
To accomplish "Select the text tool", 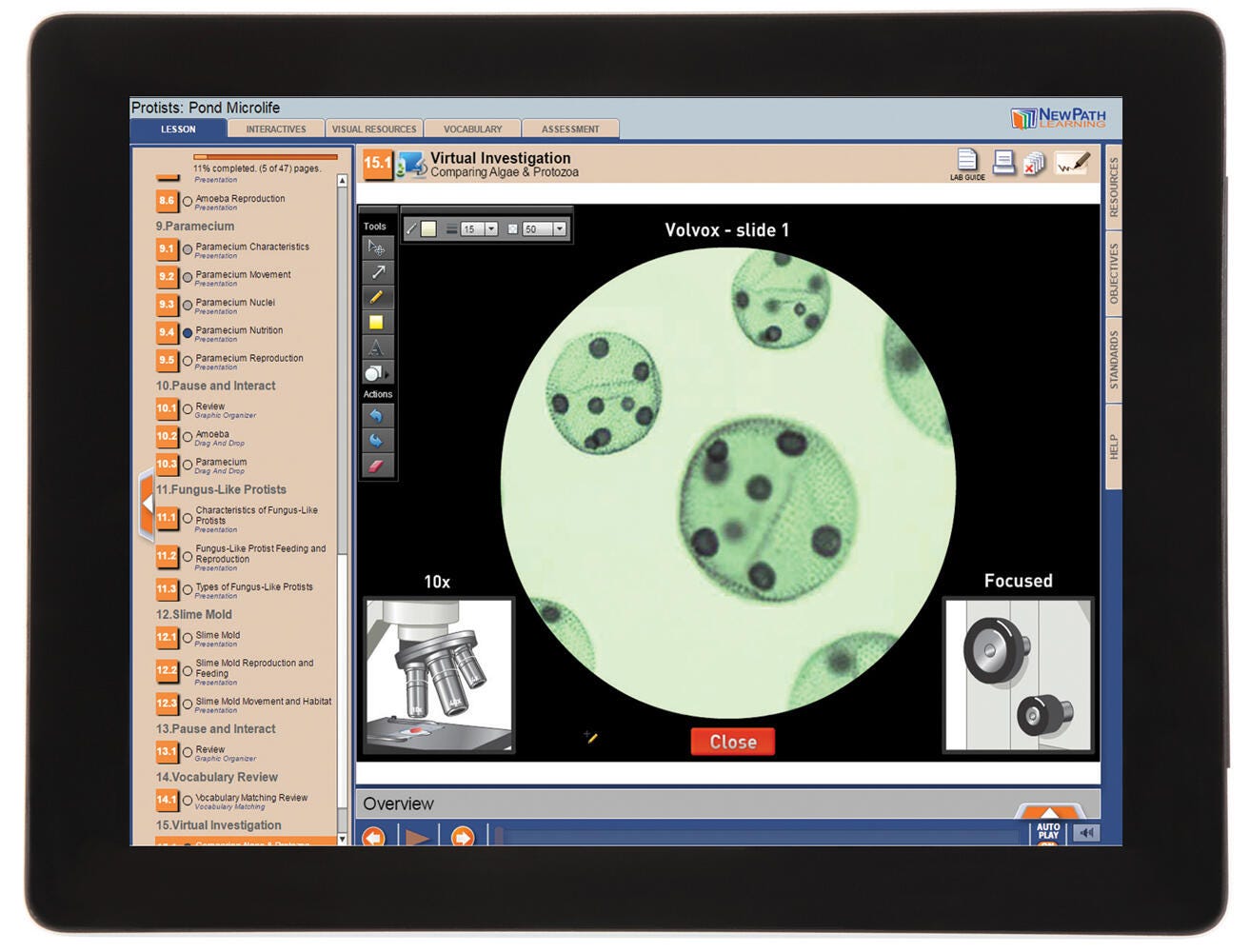I will click(x=377, y=347).
